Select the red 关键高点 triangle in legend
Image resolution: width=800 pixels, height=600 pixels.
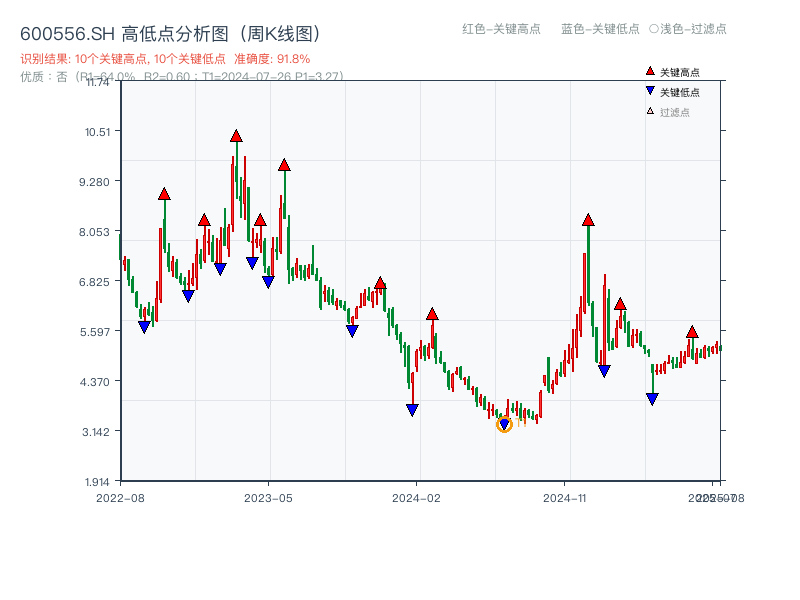649,72
